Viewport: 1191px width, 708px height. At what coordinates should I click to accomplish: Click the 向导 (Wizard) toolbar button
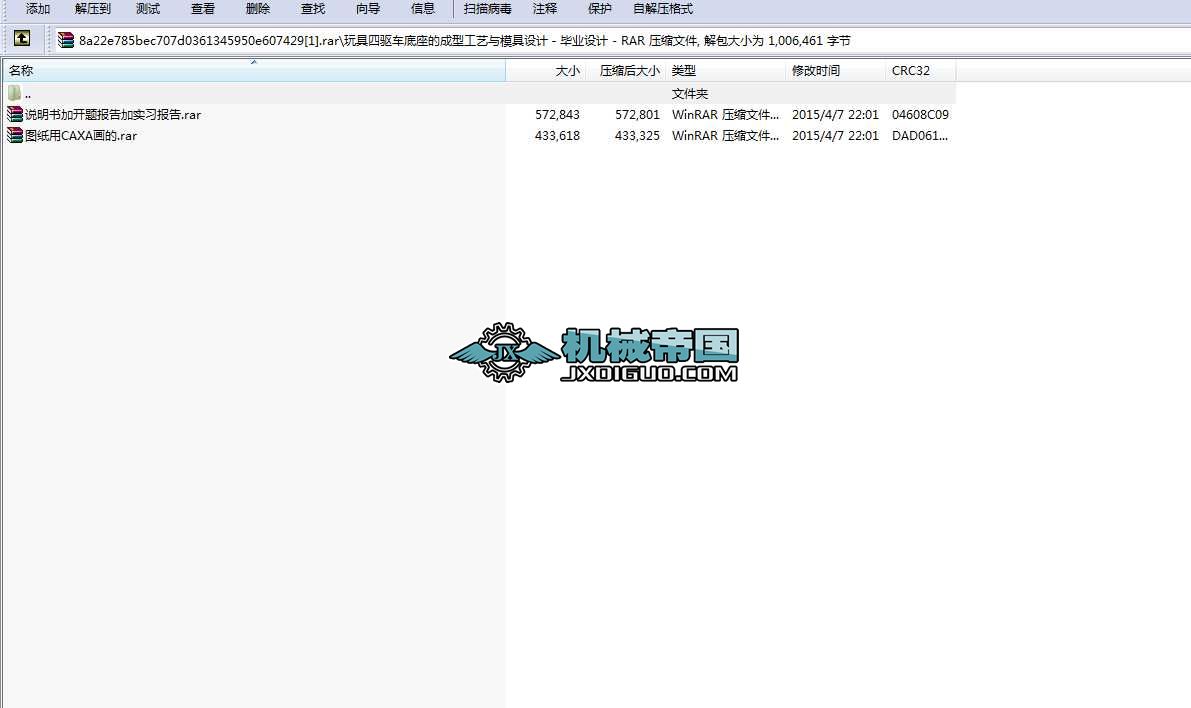(368, 9)
